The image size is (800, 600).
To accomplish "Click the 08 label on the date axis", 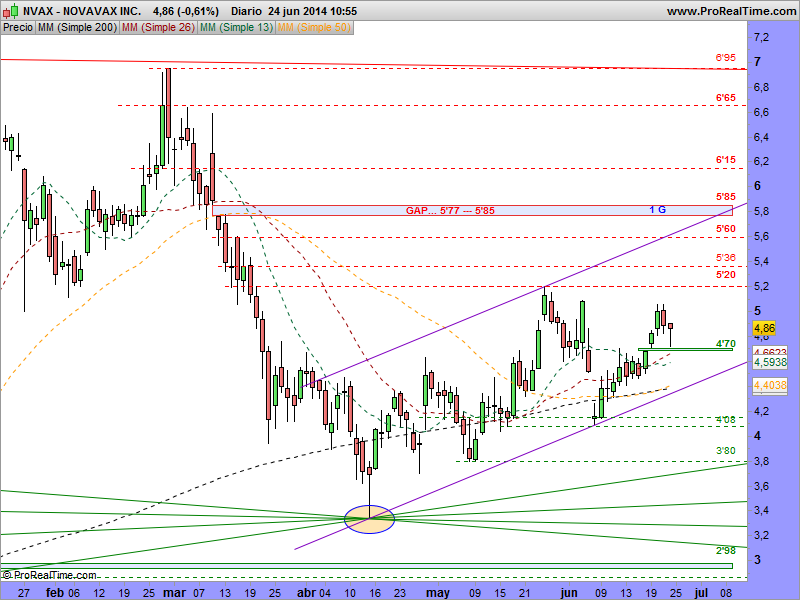I will (x=726, y=593).
